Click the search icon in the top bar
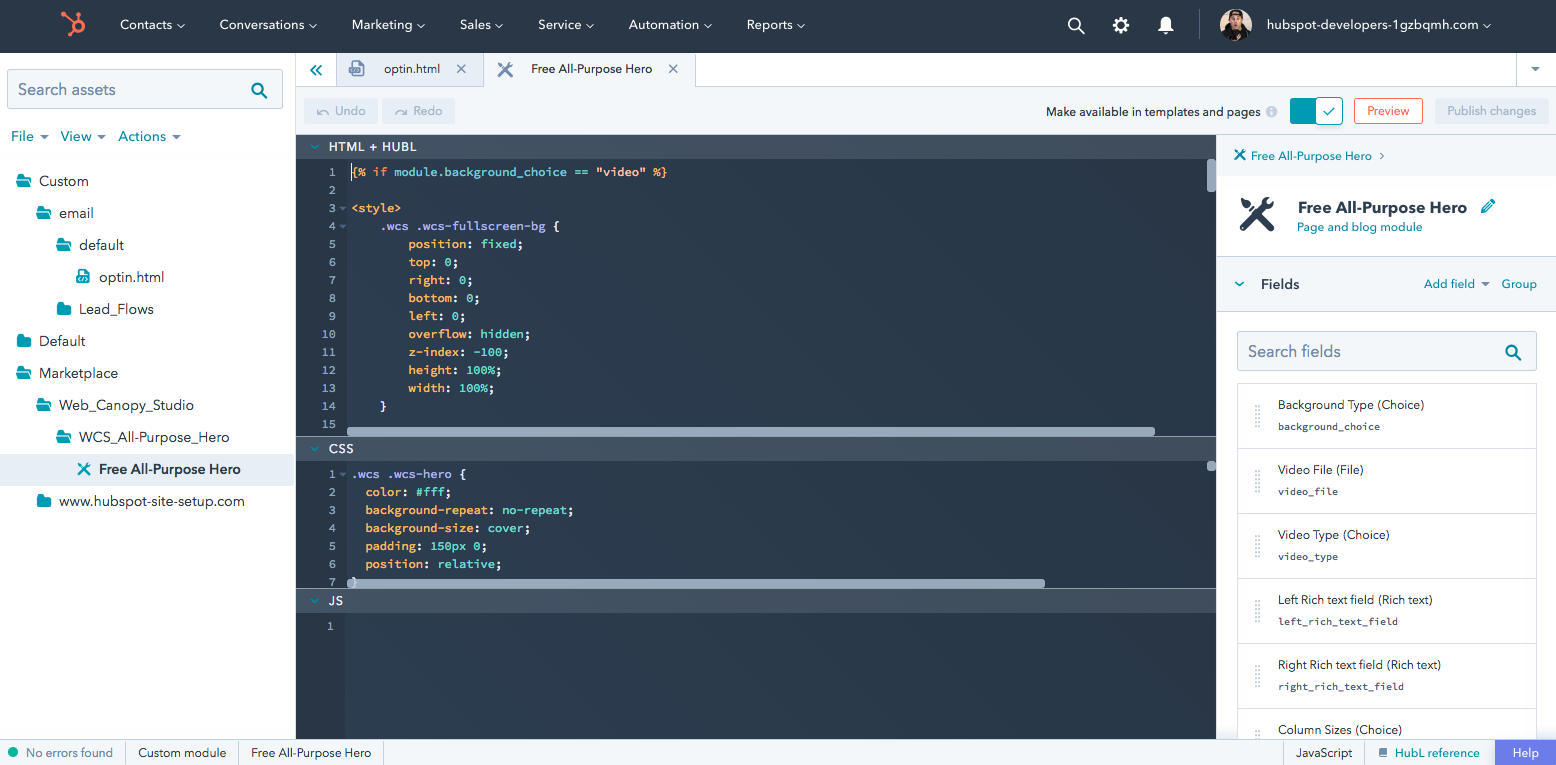 (x=1075, y=26)
